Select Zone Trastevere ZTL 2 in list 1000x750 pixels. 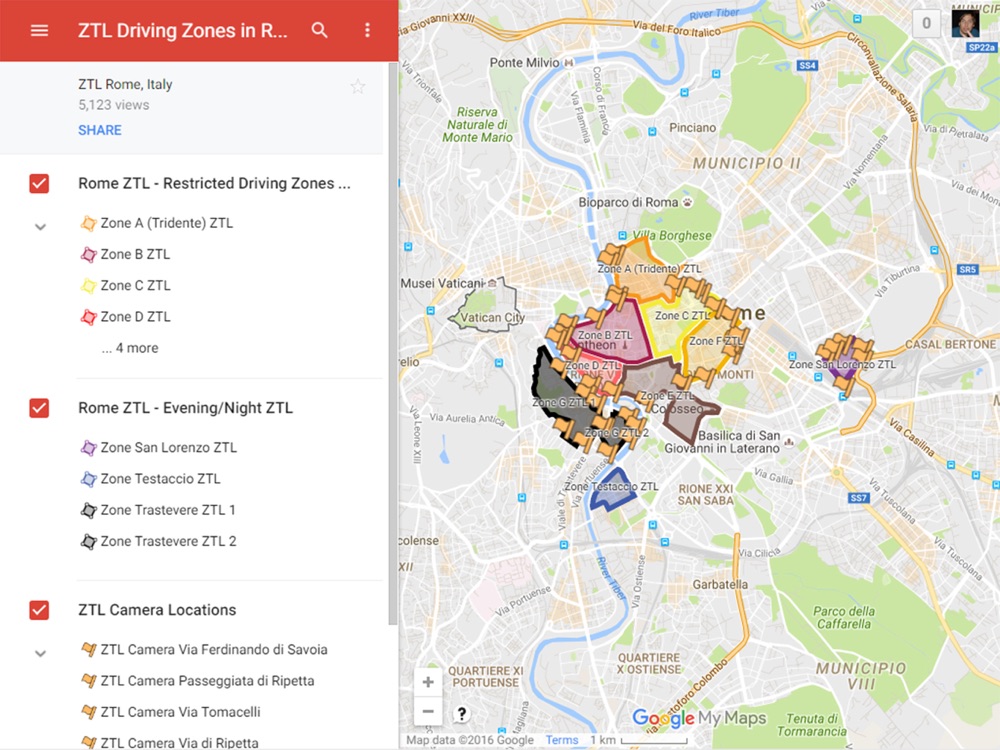coord(168,541)
